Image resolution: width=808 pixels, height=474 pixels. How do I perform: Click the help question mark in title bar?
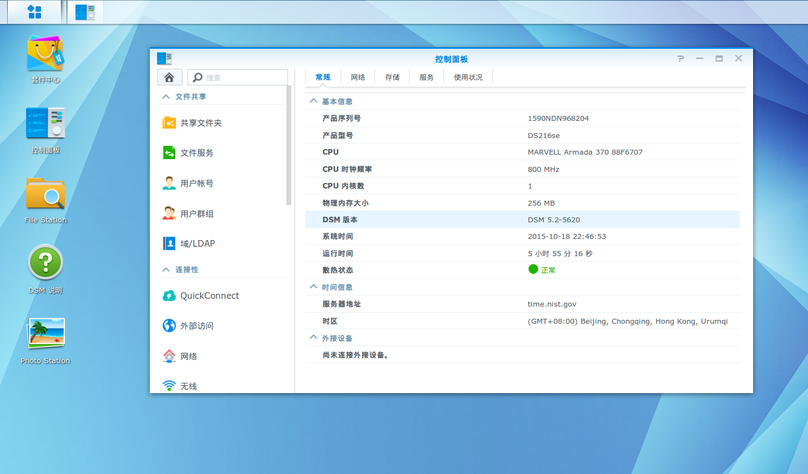coord(680,59)
